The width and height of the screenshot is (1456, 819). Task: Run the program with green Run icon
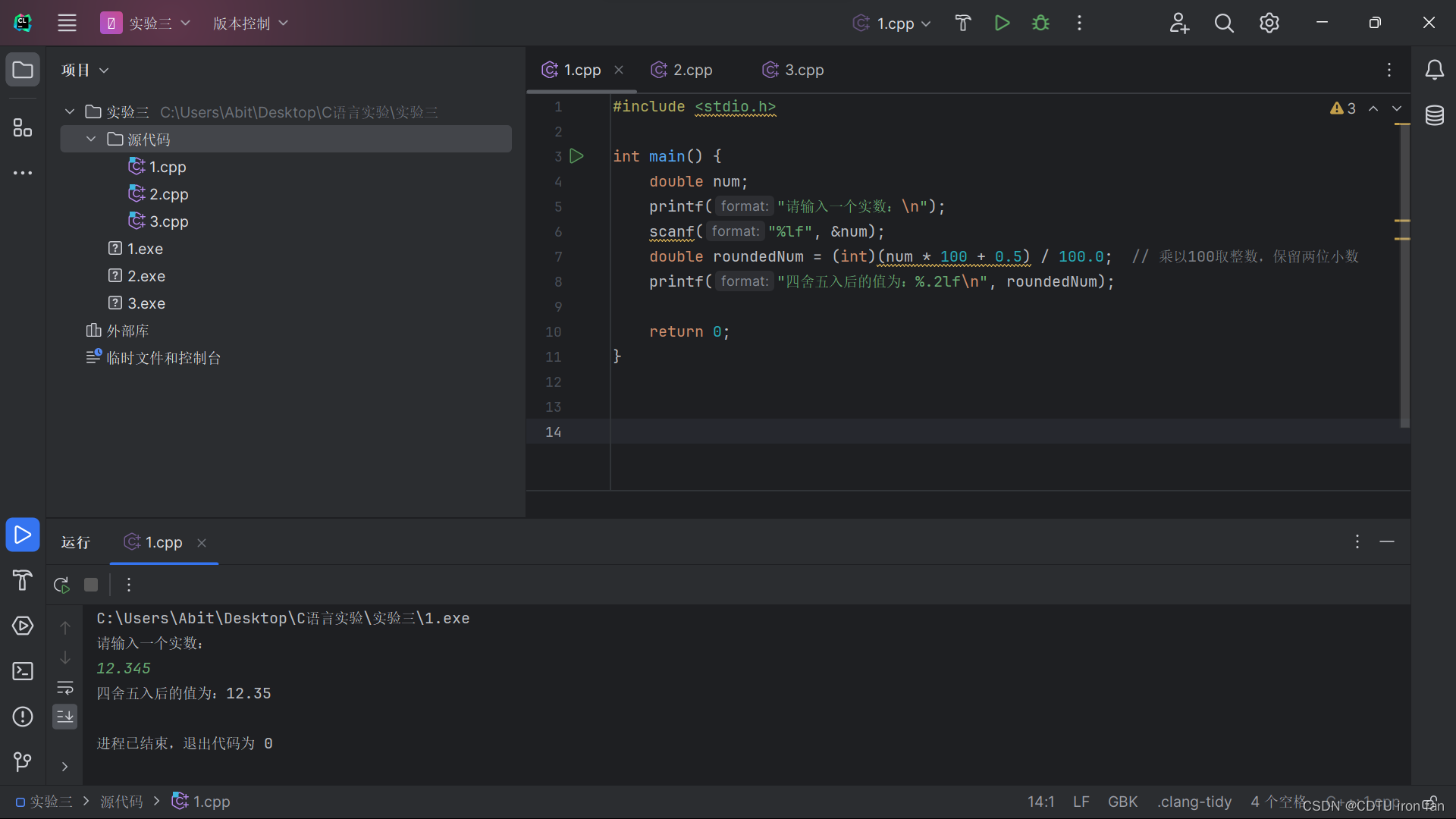pos(1002,23)
